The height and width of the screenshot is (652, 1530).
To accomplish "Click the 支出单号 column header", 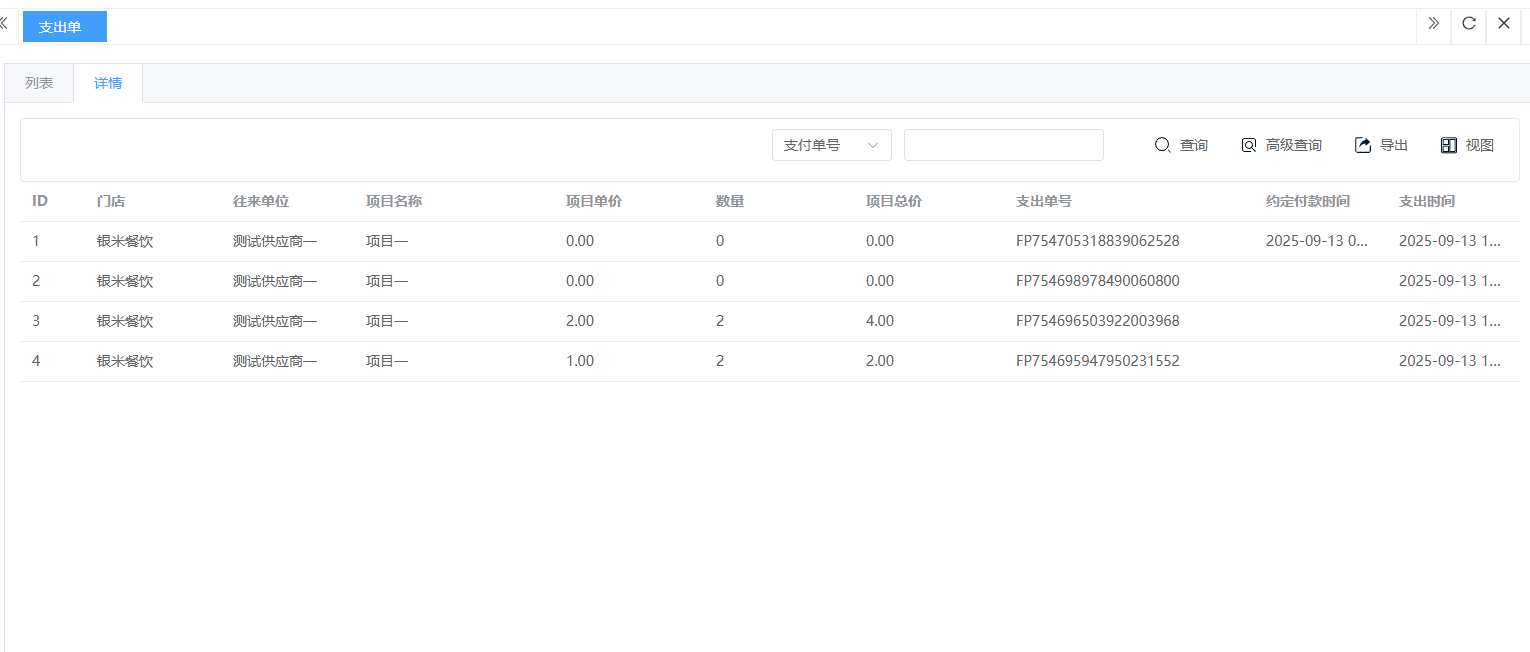I will (1043, 201).
